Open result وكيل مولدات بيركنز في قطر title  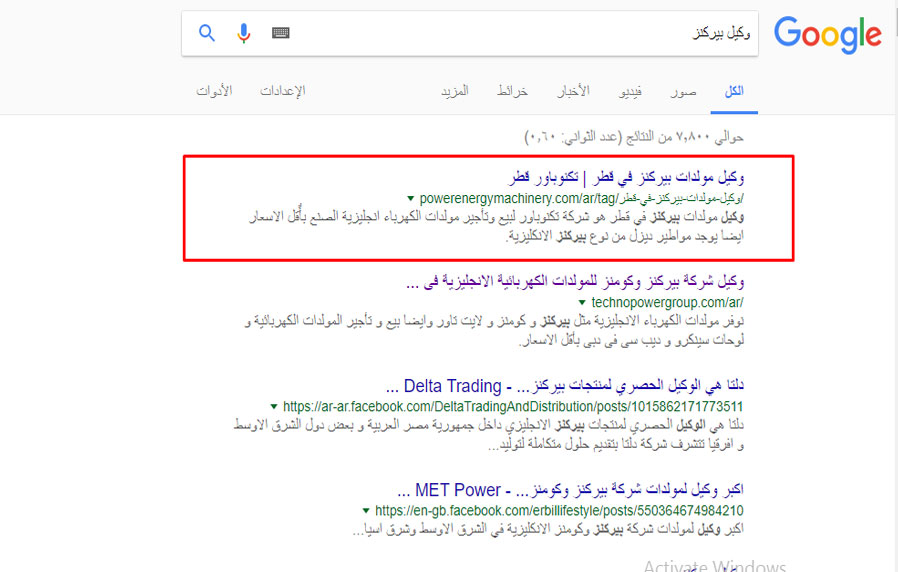(x=626, y=177)
